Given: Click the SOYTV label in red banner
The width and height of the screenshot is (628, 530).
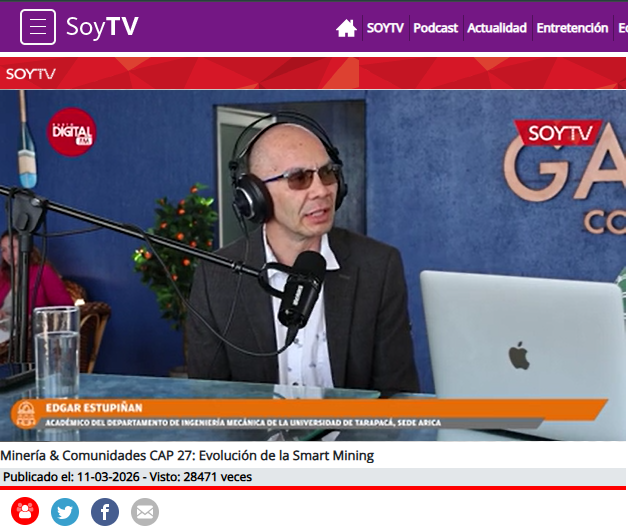Looking at the screenshot, I should (x=31, y=74).
